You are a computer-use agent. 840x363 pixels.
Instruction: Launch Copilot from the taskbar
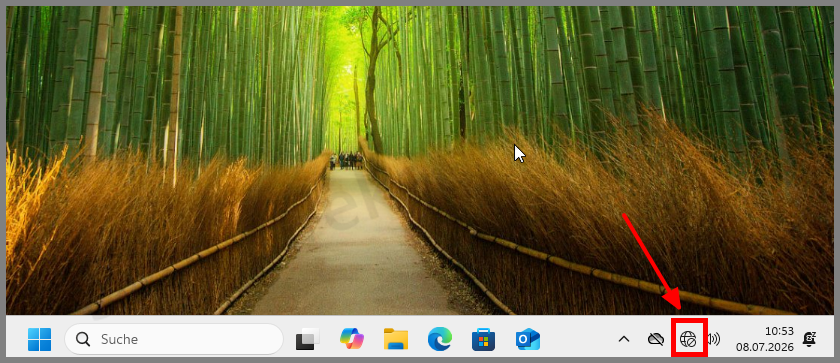[x=352, y=339]
